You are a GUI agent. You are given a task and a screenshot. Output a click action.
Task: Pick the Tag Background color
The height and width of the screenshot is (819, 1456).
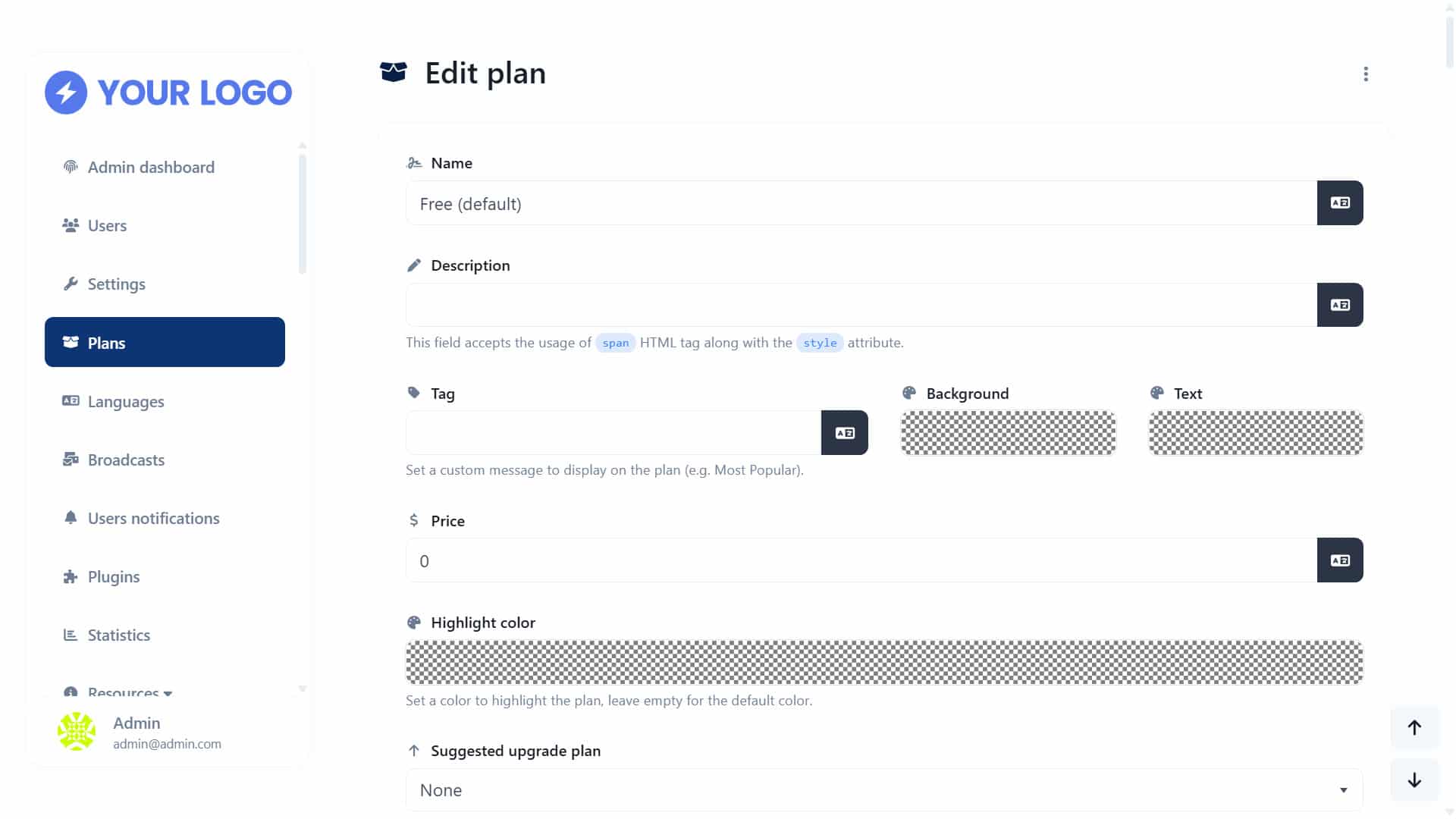[1008, 433]
